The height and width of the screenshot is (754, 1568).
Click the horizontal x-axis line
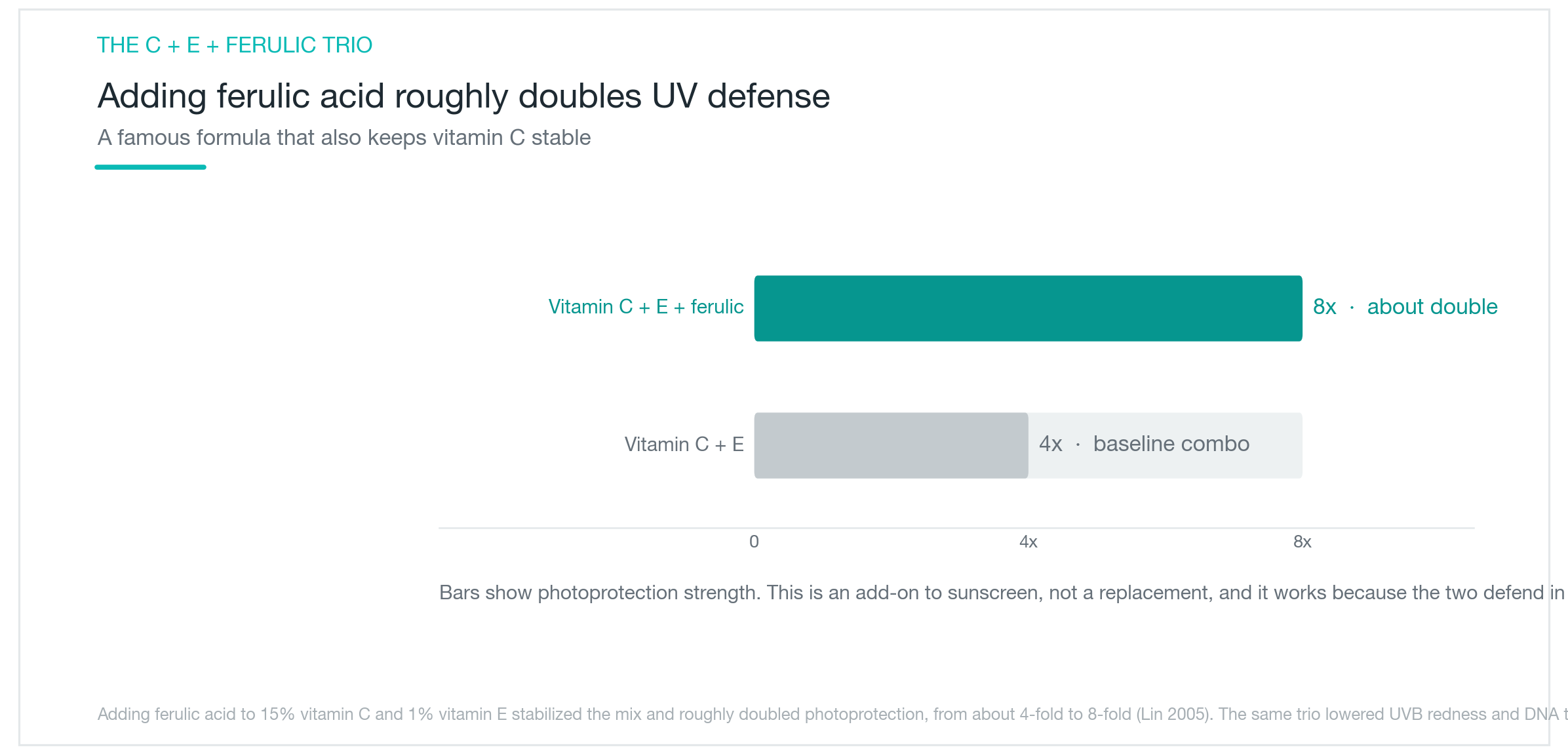tap(956, 528)
